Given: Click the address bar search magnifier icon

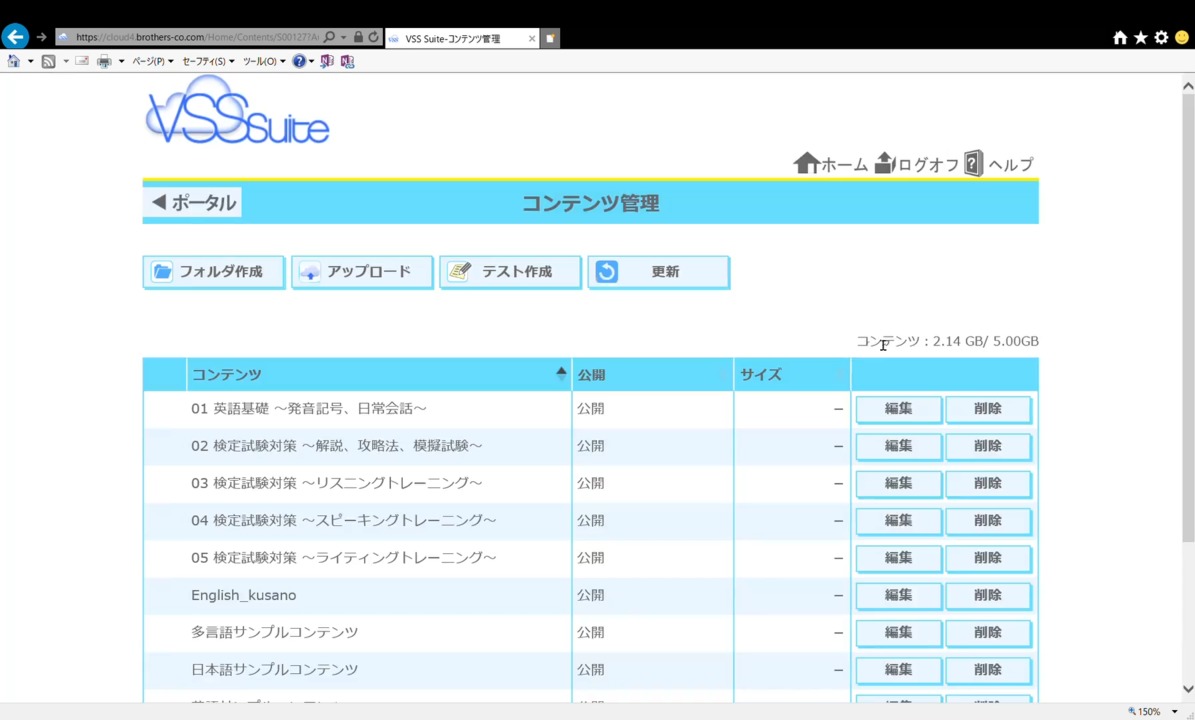Looking at the screenshot, I should pos(329,37).
